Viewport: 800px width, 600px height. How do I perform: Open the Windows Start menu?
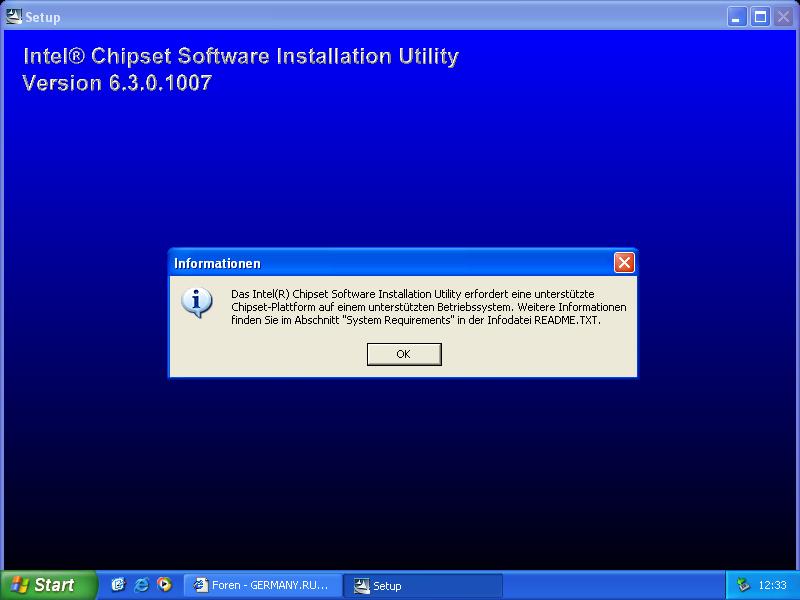click(48, 585)
